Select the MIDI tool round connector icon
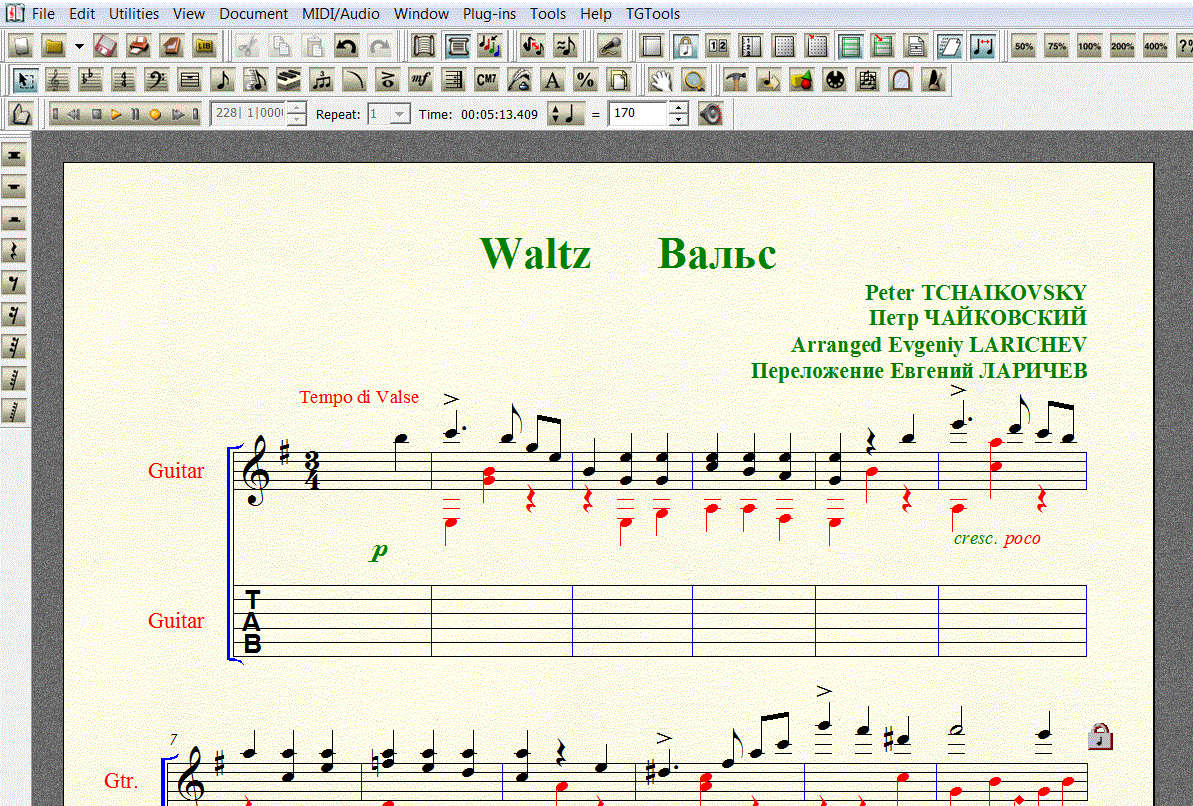Screen dimensions: 1193x806 click(835, 80)
